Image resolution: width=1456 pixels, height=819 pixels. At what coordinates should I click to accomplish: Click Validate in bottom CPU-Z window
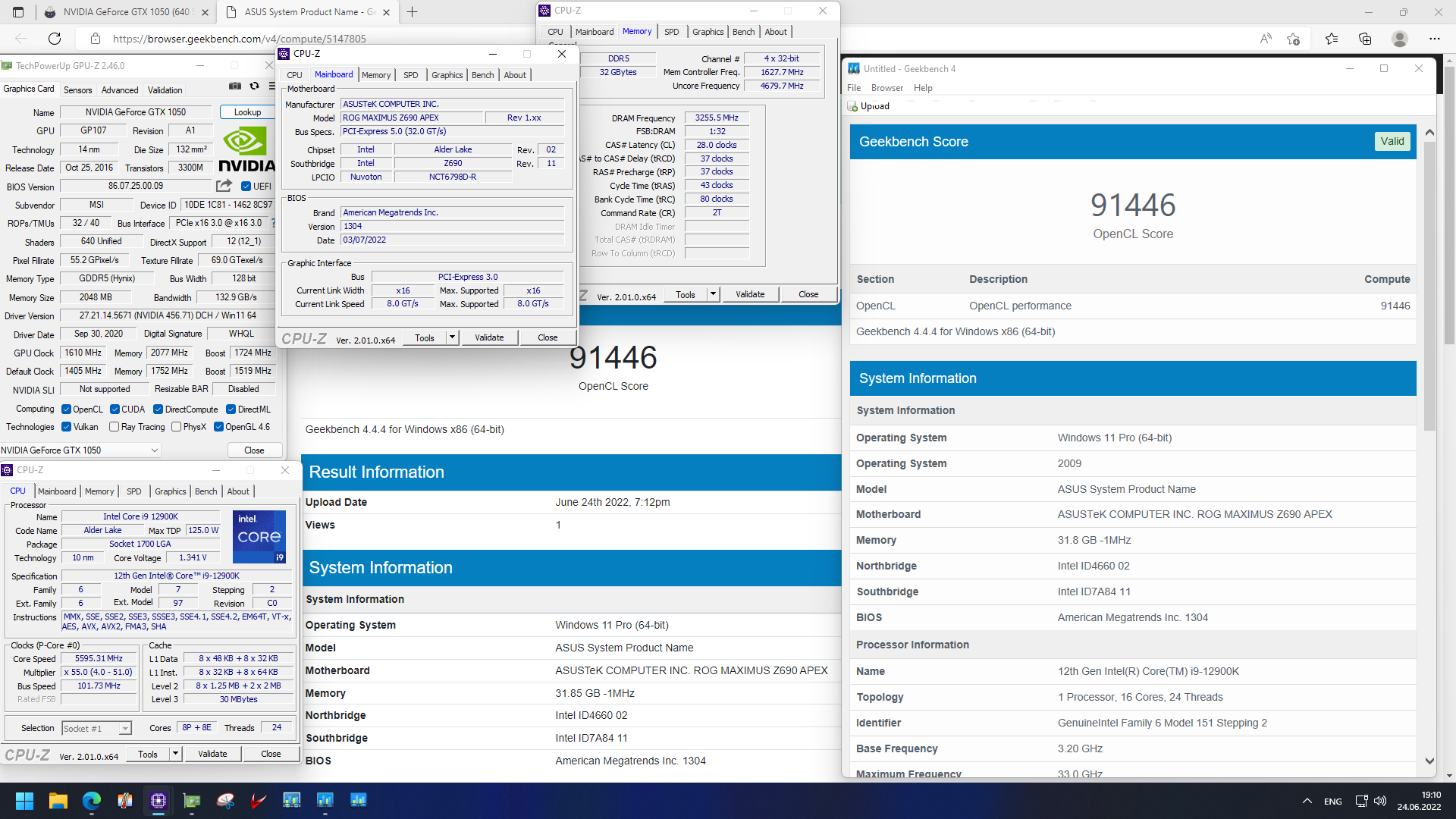tap(212, 754)
